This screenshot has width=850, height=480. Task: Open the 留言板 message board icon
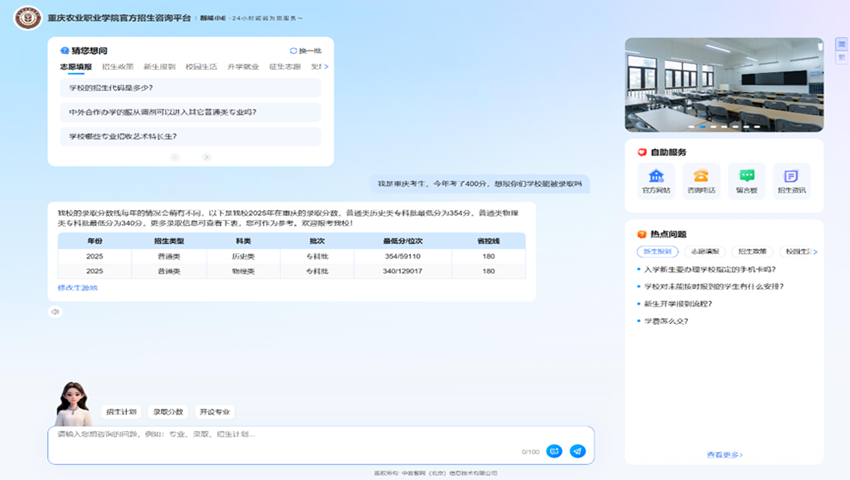[x=746, y=180]
